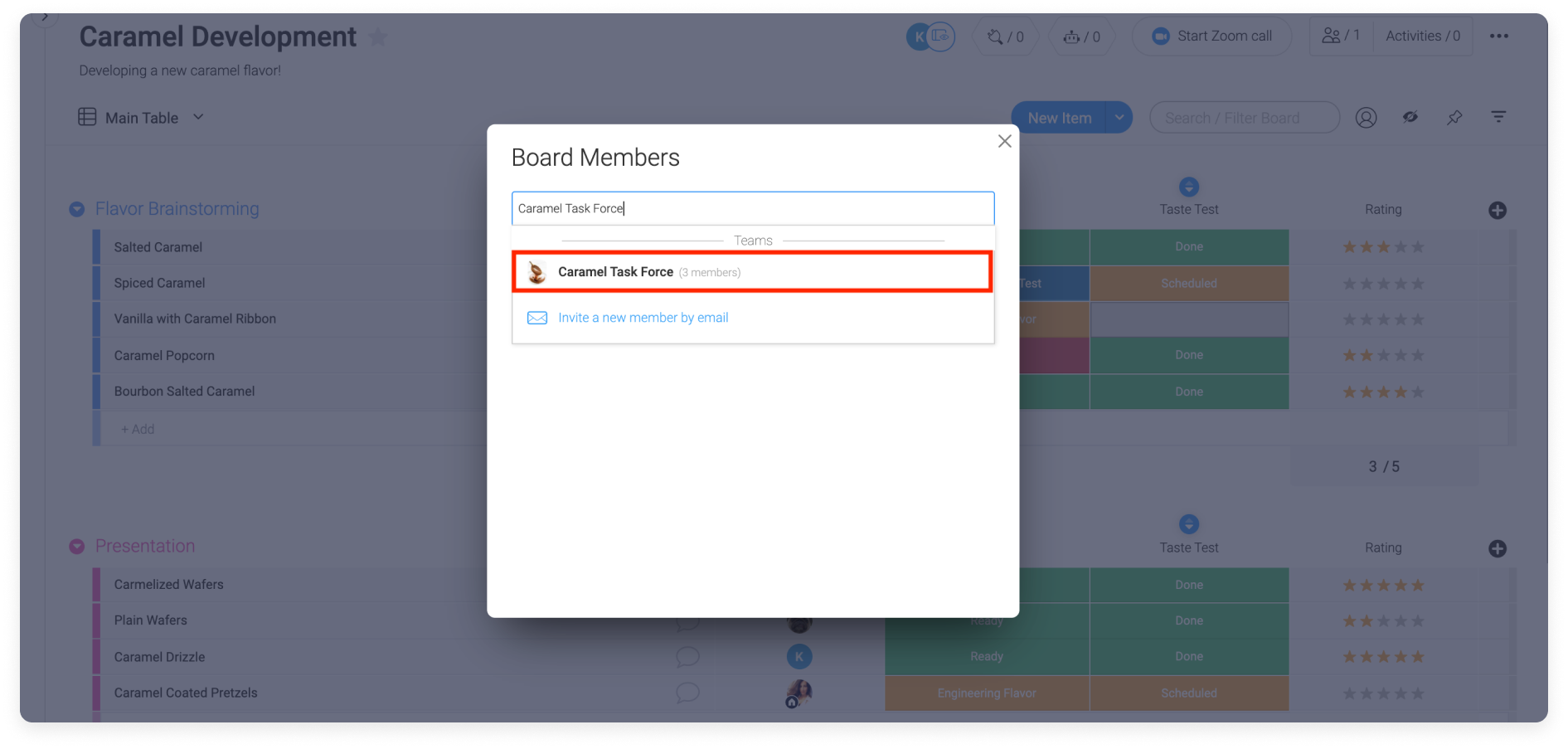Image resolution: width=1568 pixels, height=749 pixels.
Task: Filter board by person icon
Action: (1366, 118)
